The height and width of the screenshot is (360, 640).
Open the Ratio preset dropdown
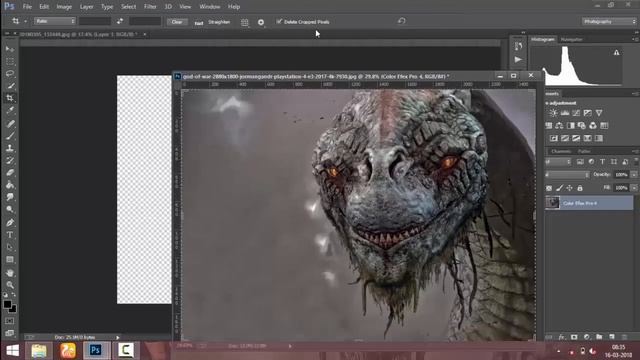(55, 21)
